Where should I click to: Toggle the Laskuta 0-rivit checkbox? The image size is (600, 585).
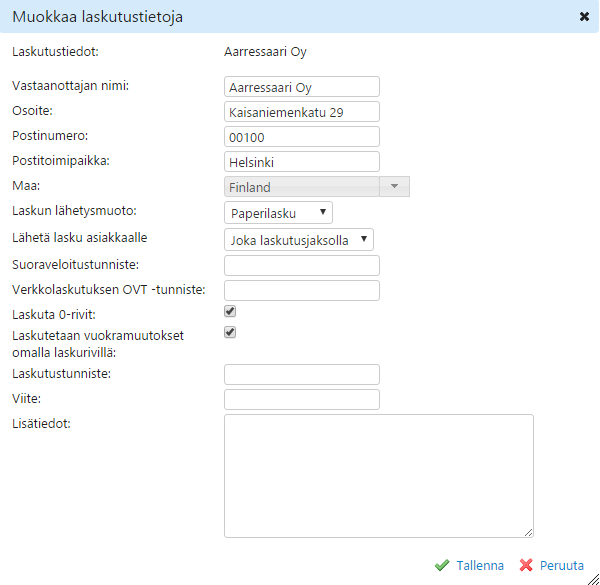(230, 312)
